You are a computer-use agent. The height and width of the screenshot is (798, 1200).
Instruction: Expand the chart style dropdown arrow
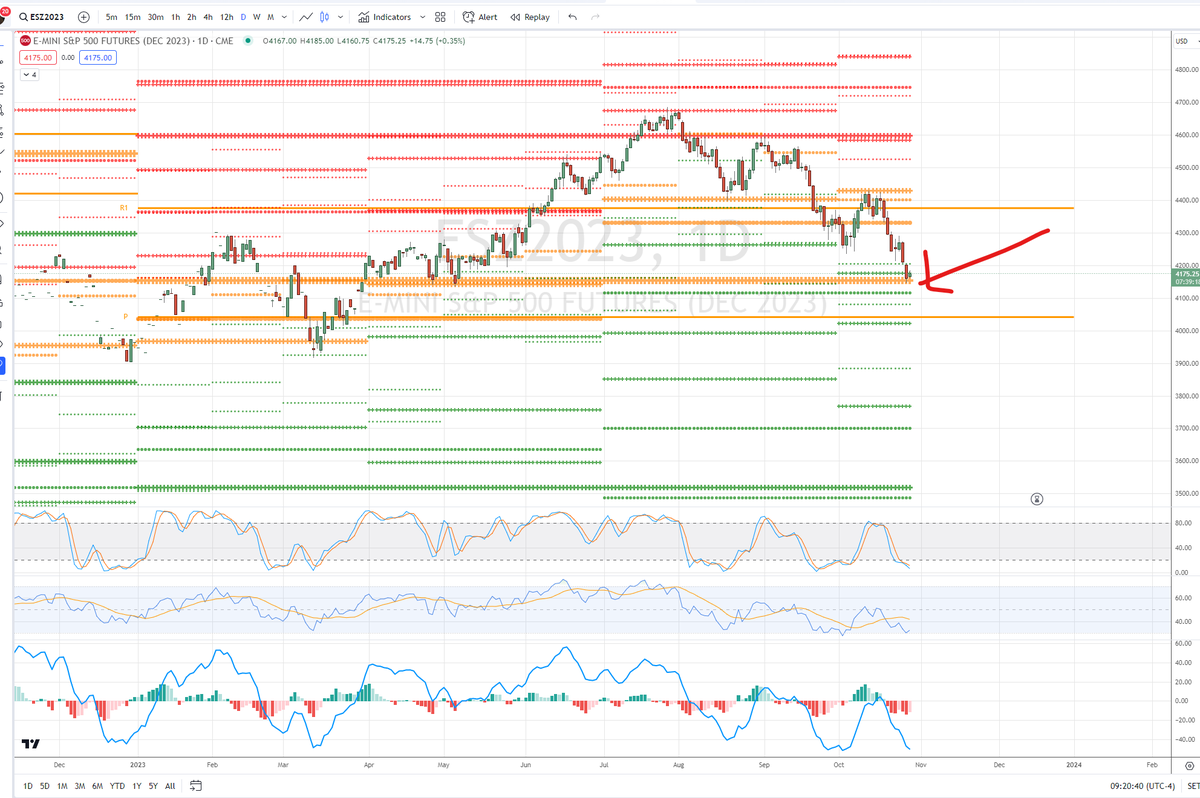point(341,17)
